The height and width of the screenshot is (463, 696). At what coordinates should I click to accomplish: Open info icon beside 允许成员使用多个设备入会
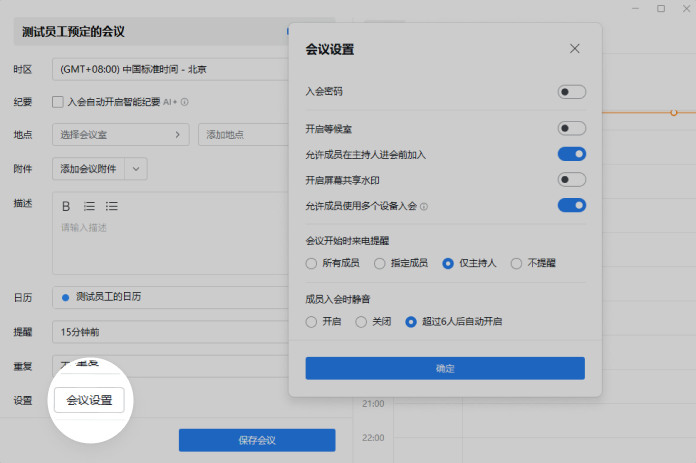[424, 206]
